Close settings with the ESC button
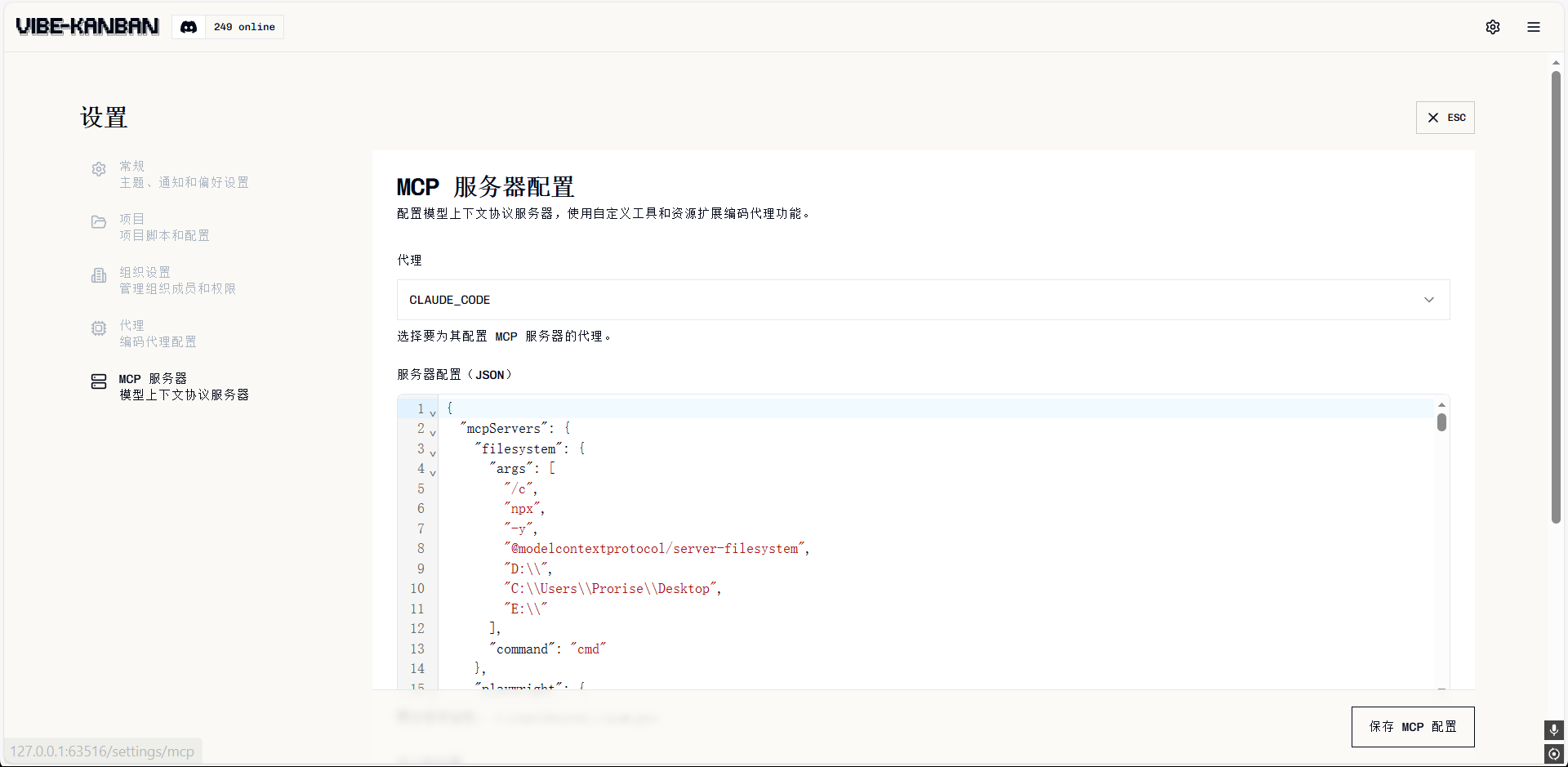This screenshot has height=767, width=1568. [1445, 118]
